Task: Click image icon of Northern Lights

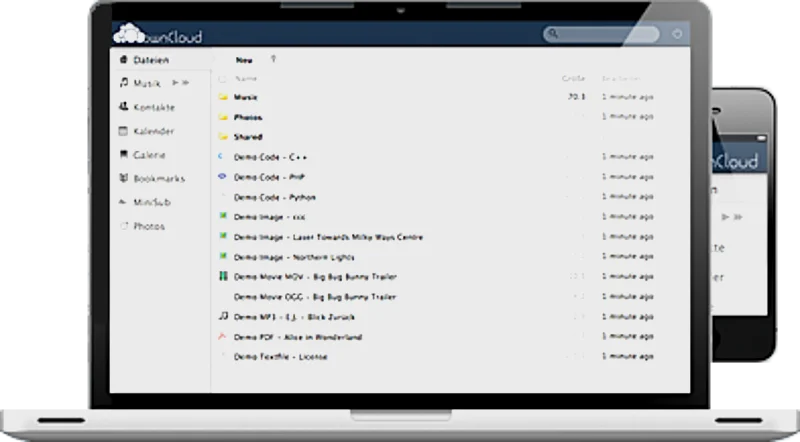Action: click(223, 256)
